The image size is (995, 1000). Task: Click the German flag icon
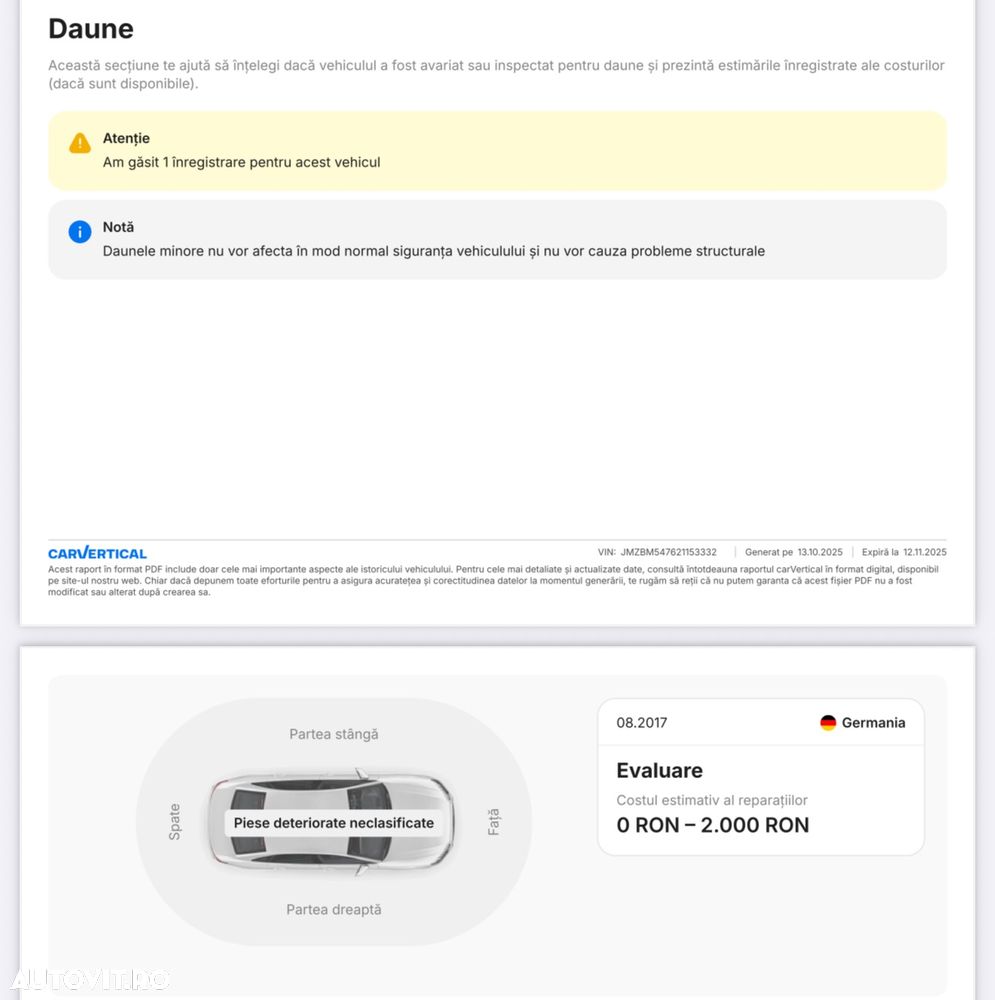point(828,723)
